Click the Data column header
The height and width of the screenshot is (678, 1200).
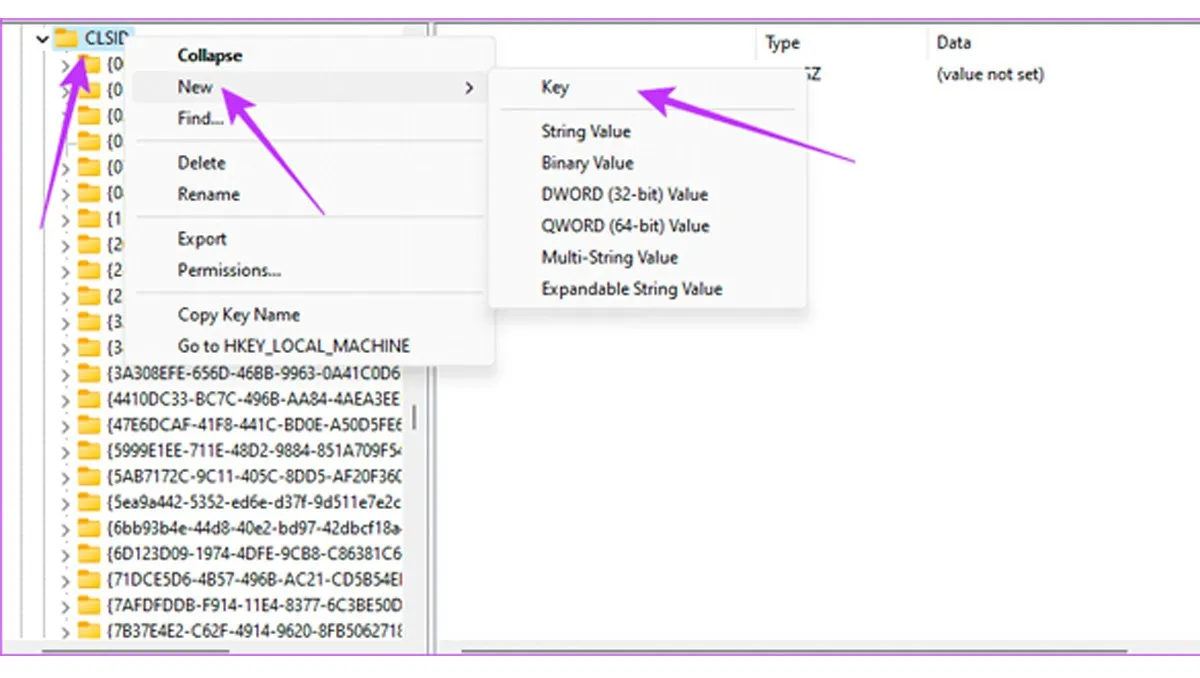(x=953, y=43)
